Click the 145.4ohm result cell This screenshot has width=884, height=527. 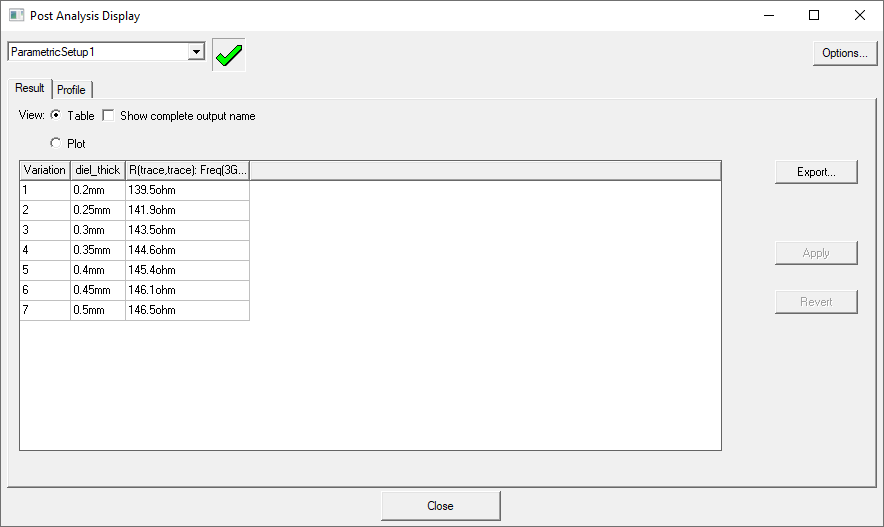pos(187,270)
